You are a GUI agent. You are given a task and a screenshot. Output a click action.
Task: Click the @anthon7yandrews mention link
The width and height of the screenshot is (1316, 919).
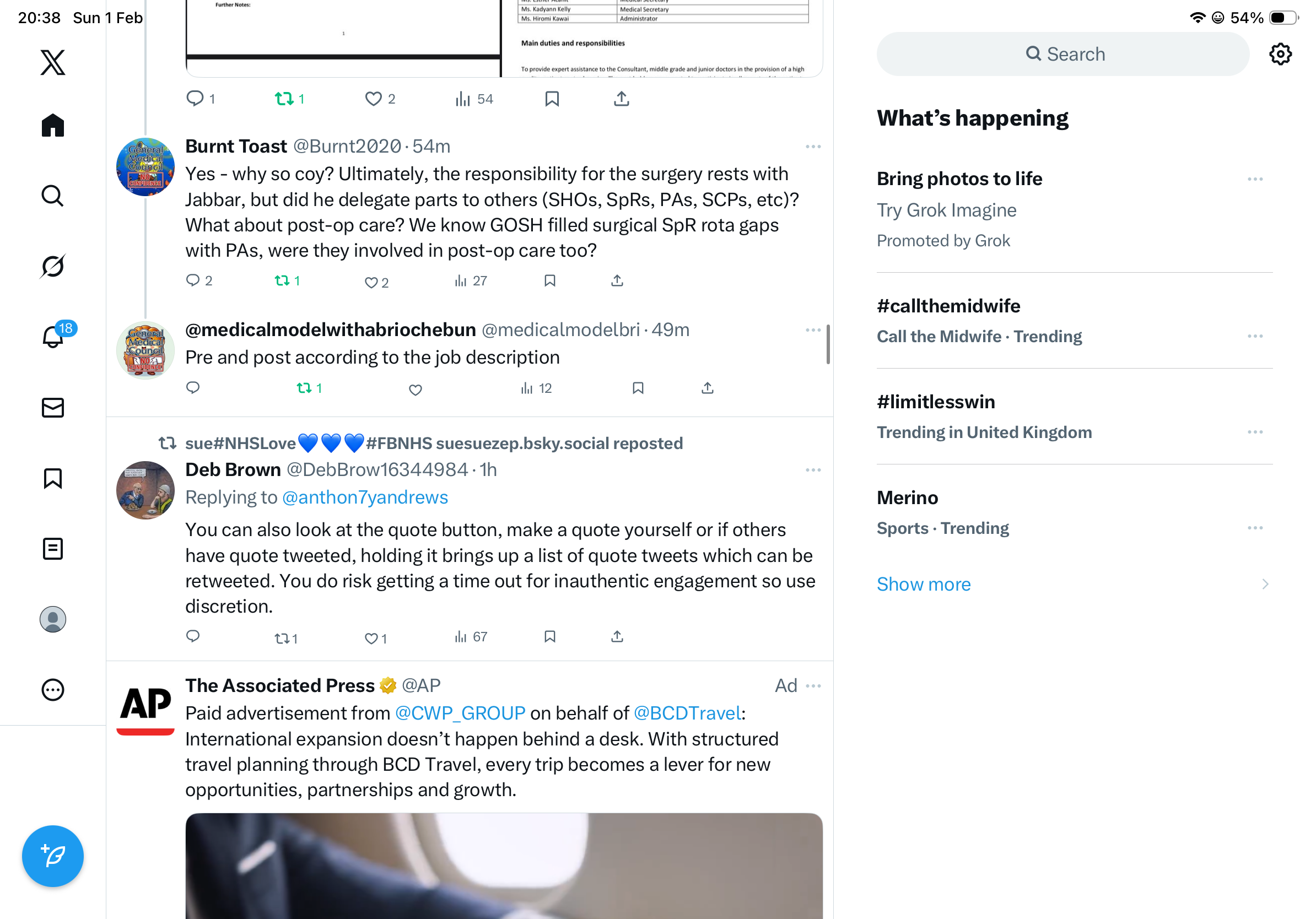pos(365,498)
